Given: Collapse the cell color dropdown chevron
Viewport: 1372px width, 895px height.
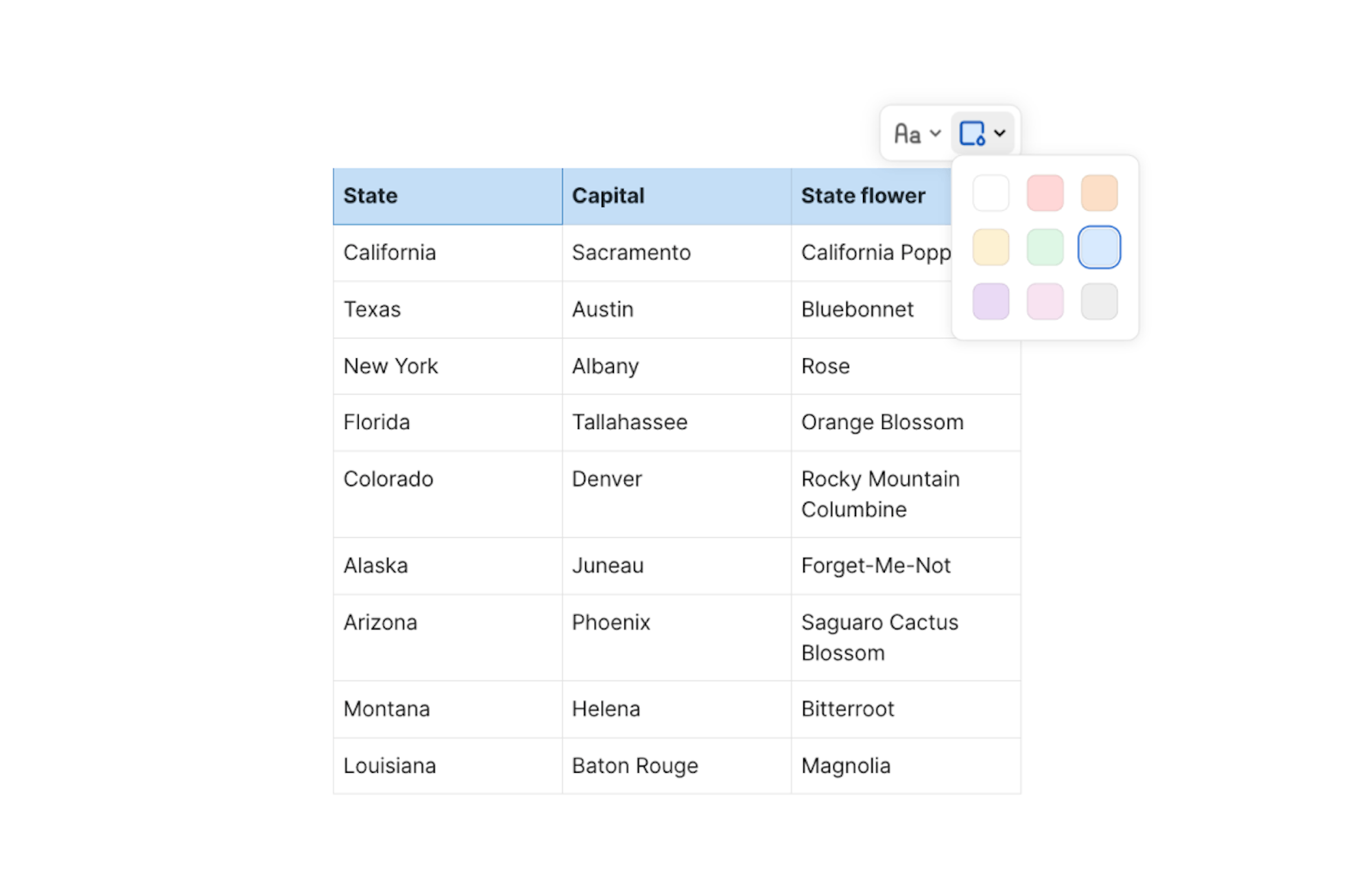Looking at the screenshot, I should tap(1000, 133).
